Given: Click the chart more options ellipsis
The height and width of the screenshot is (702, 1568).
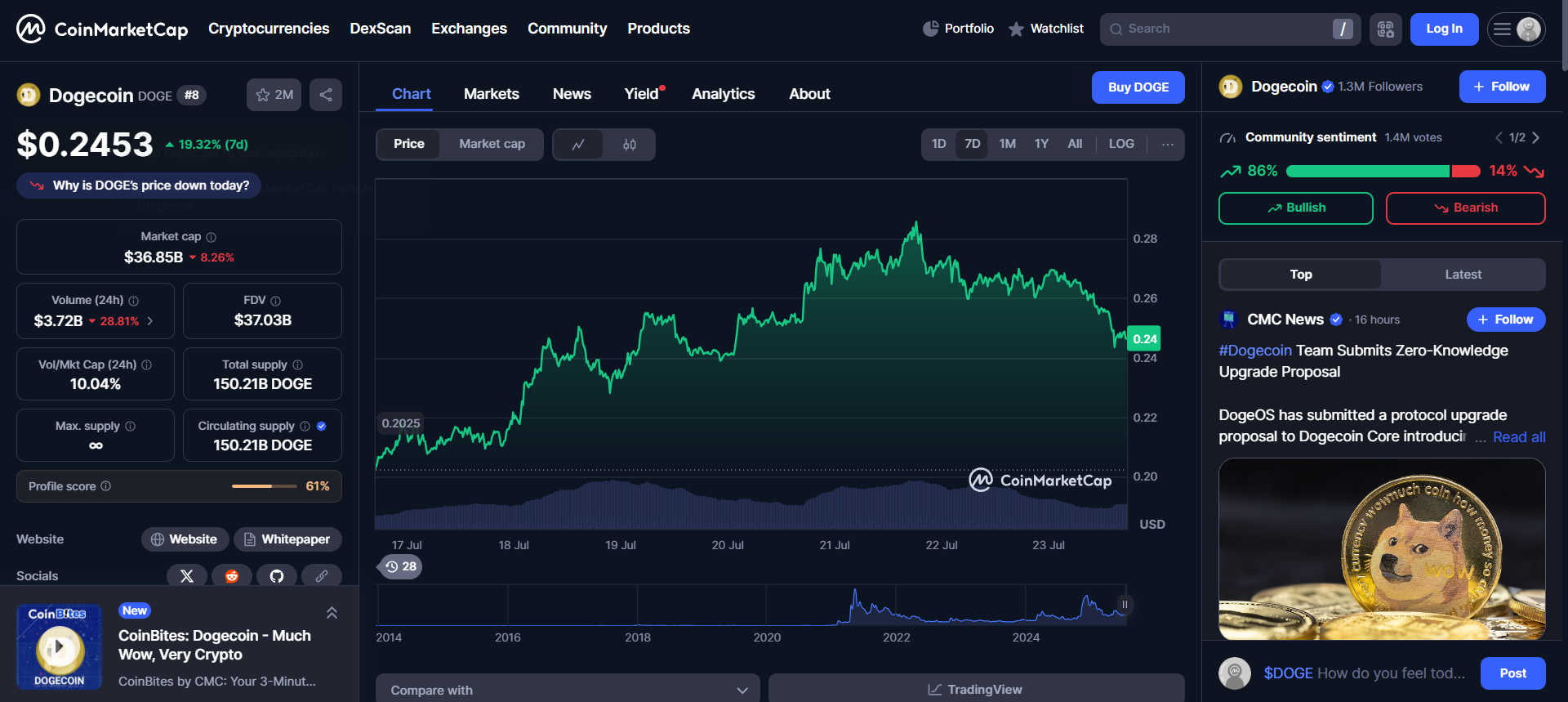Looking at the screenshot, I should coord(1168,144).
